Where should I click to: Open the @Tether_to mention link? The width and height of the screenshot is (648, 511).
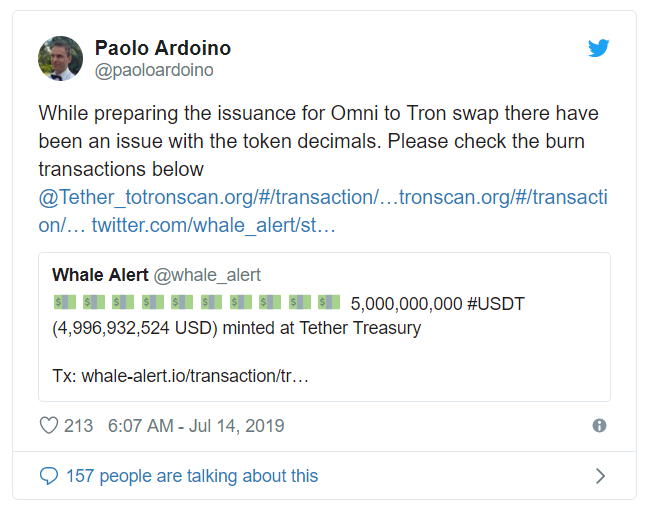pos(82,197)
